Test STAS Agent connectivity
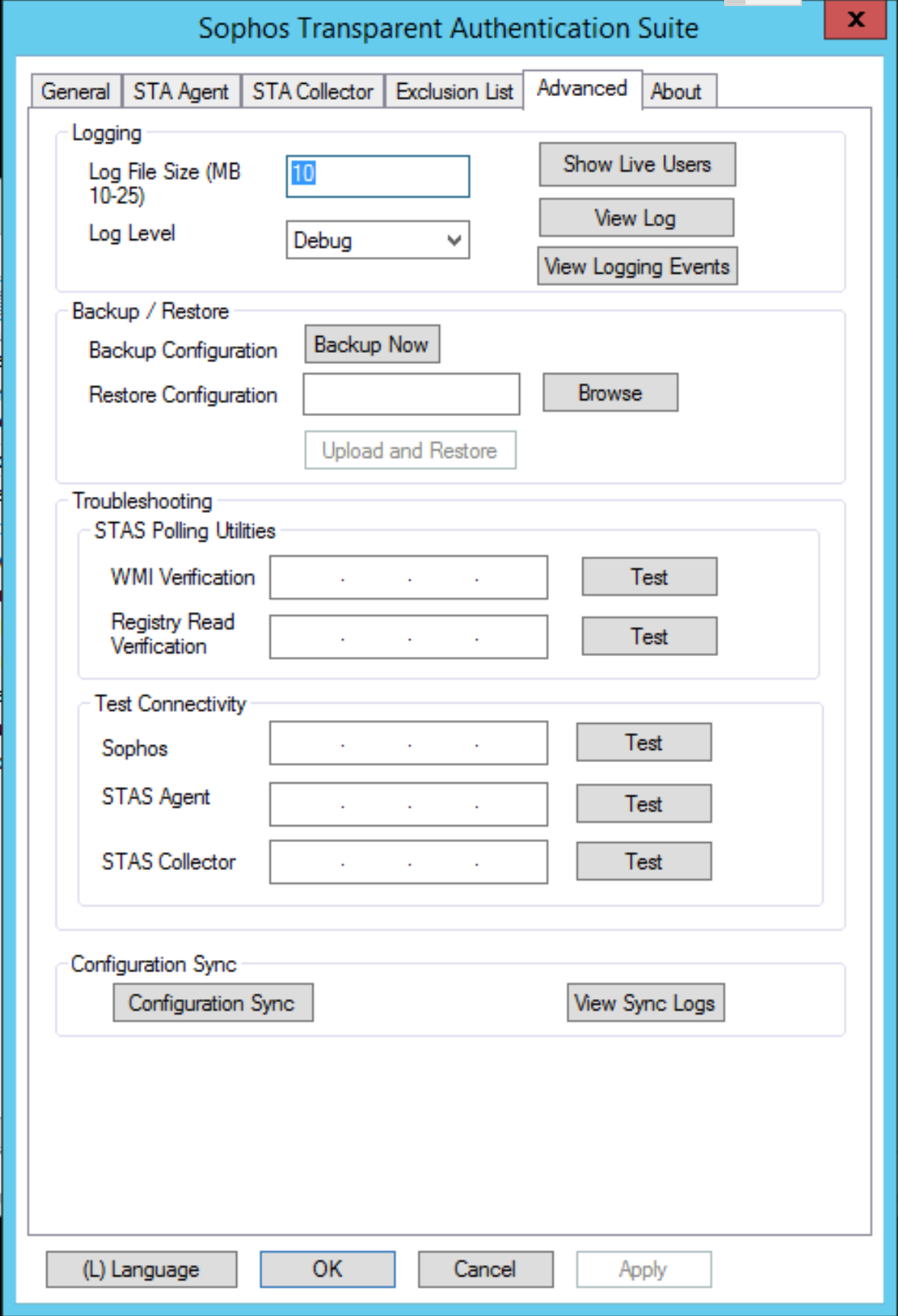The image size is (898, 1316). [644, 803]
